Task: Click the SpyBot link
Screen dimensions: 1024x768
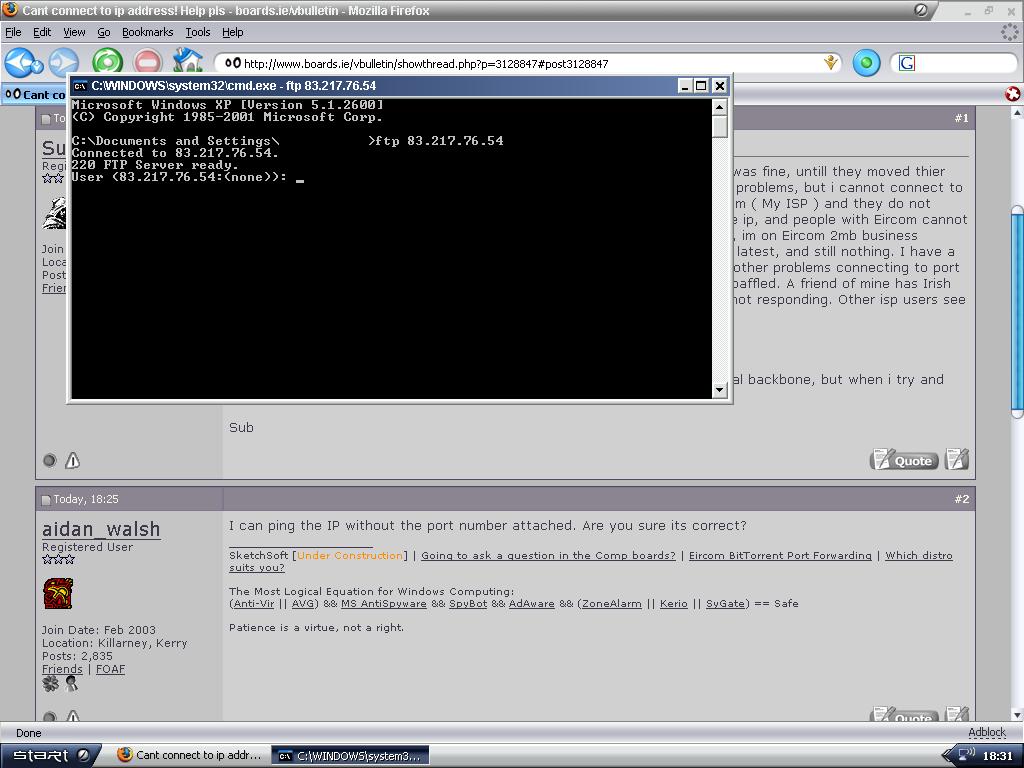Action: tap(468, 604)
